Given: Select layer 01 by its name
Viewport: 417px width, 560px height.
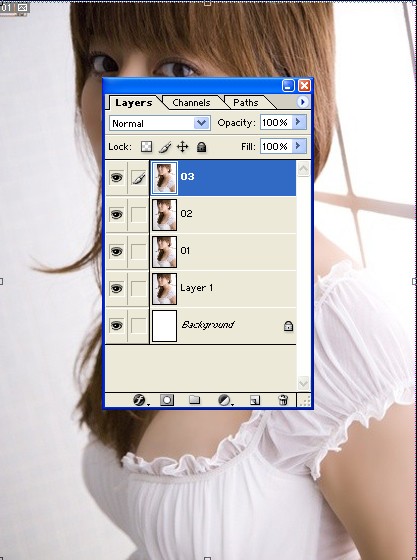Looking at the screenshot, I should tap(185, 250).
